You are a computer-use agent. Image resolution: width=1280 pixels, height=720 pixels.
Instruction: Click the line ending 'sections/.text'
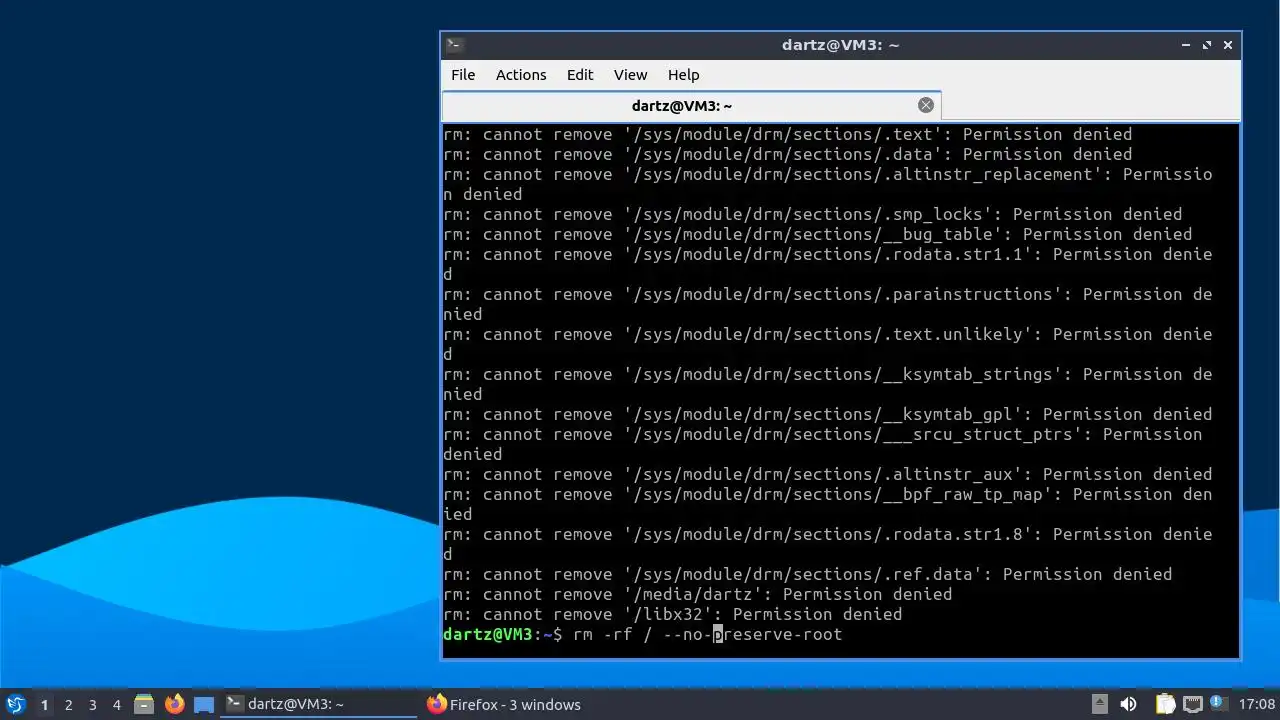pyautogui.click(x=787, y=135)
